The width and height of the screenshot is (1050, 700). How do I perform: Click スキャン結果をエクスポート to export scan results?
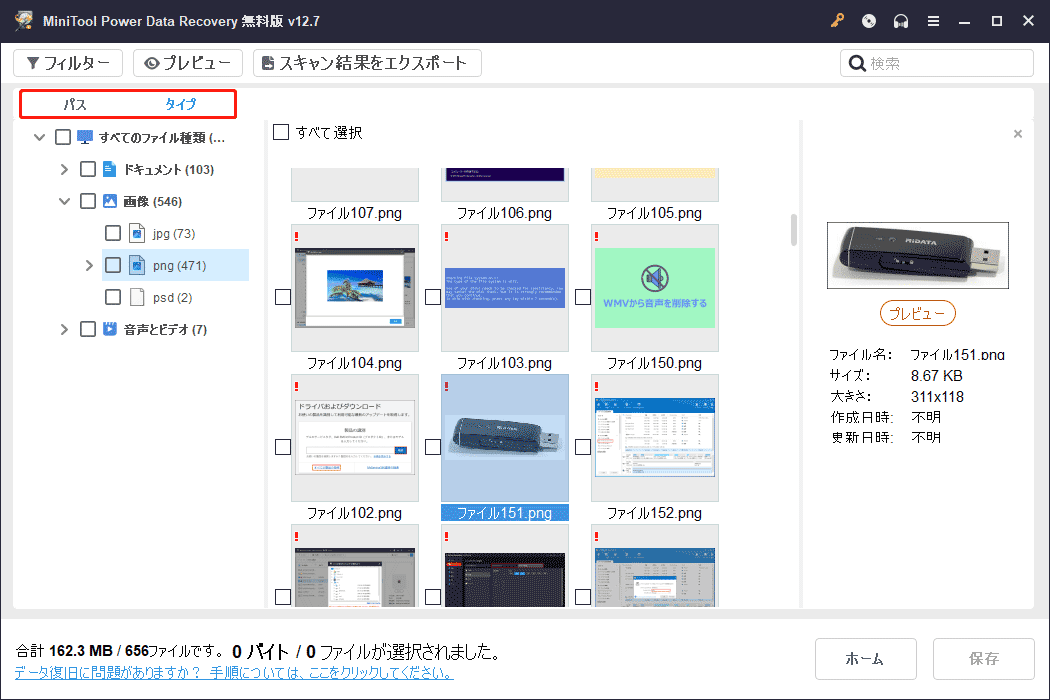pos(355,62)
